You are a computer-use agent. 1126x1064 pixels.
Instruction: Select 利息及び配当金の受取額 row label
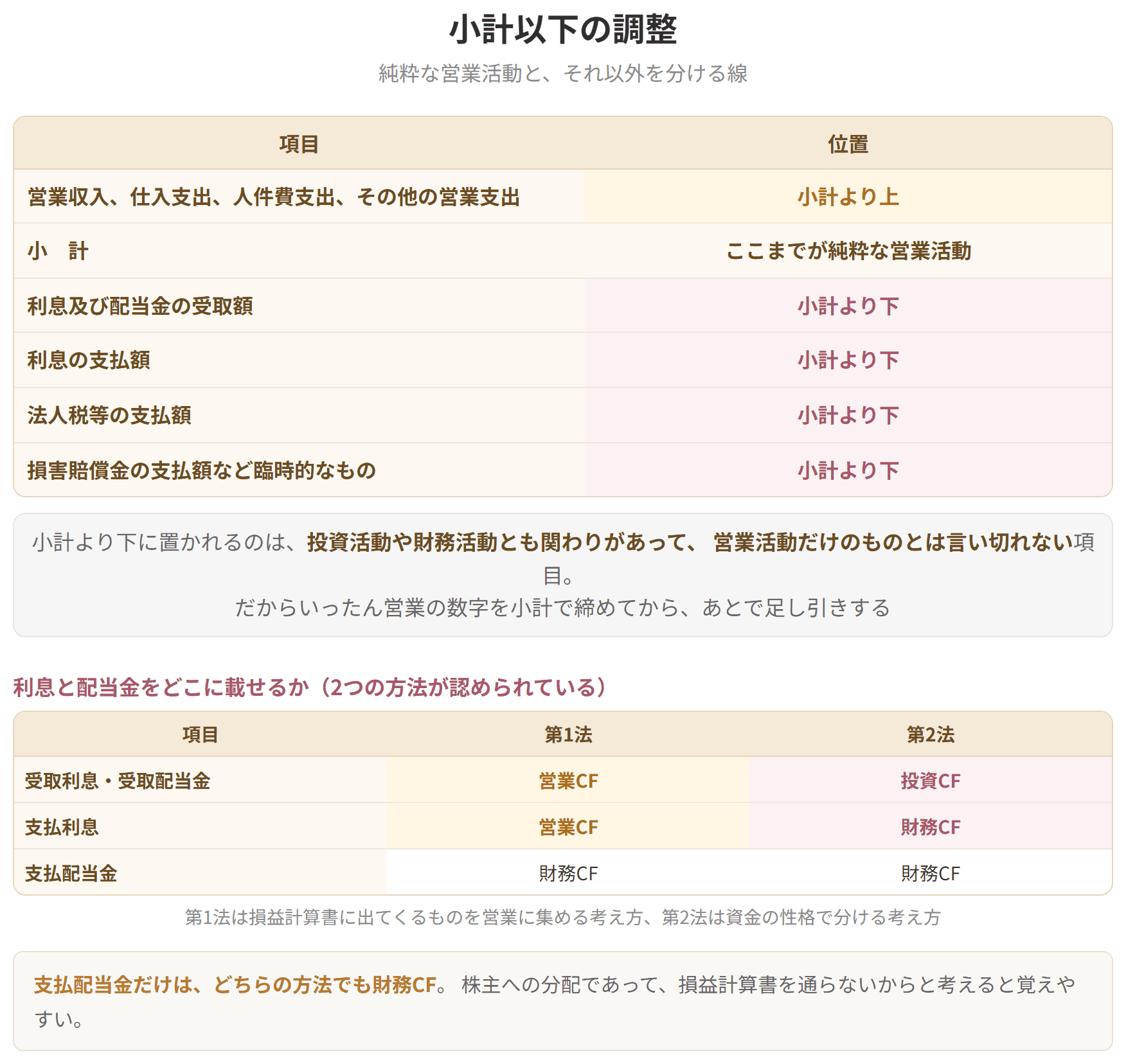click(x=140, y=306)
